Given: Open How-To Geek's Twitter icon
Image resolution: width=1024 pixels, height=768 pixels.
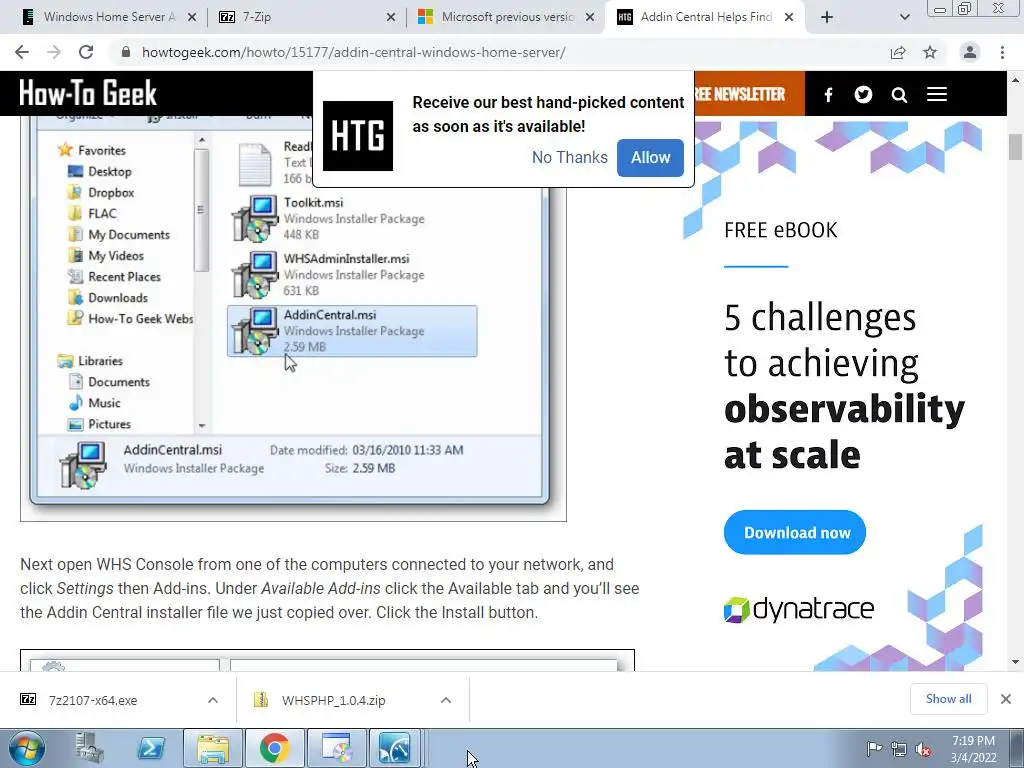Looking at the screenshot, I should coord(863,95).
